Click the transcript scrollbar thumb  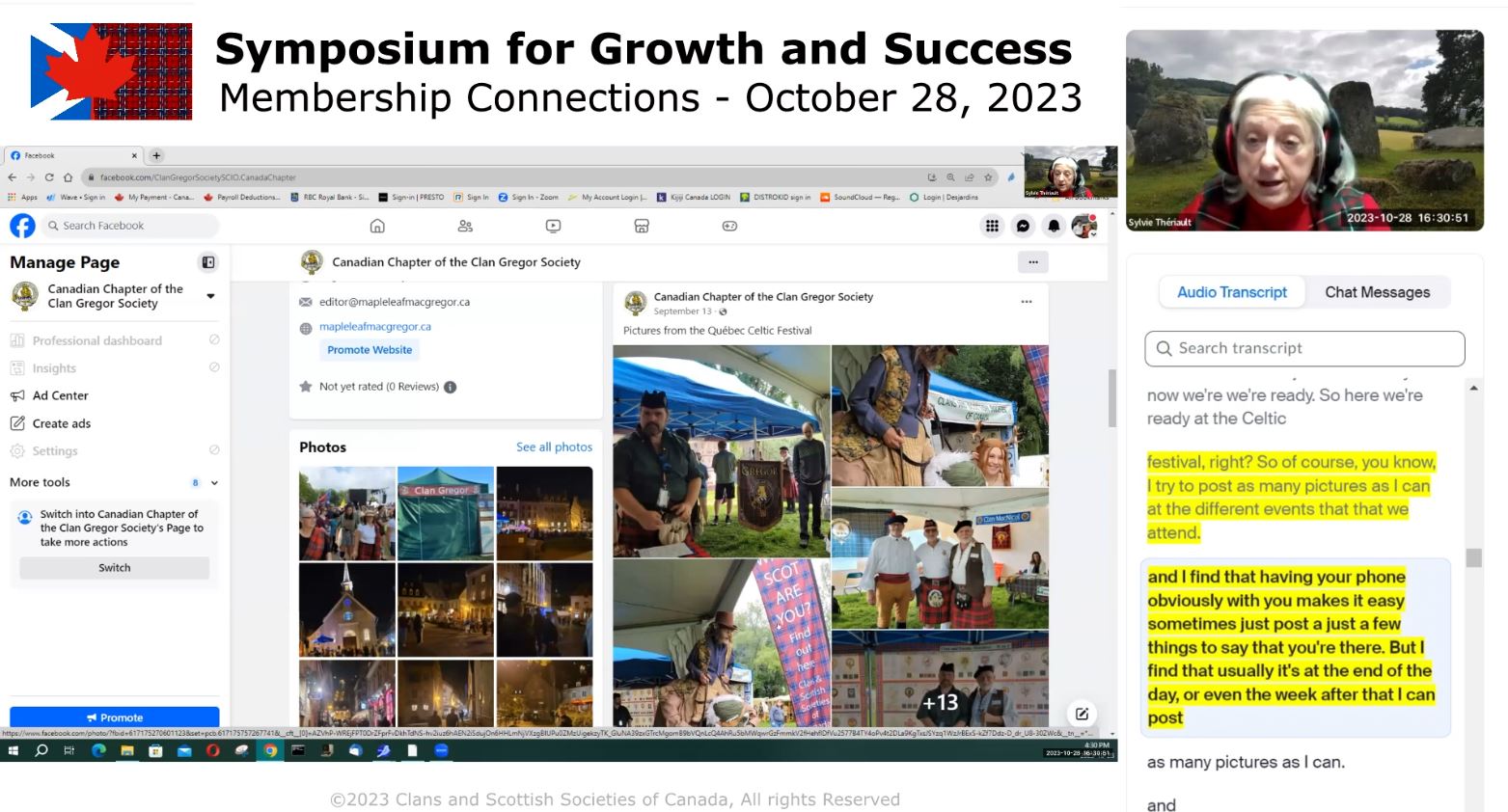tap(1473, 557)
